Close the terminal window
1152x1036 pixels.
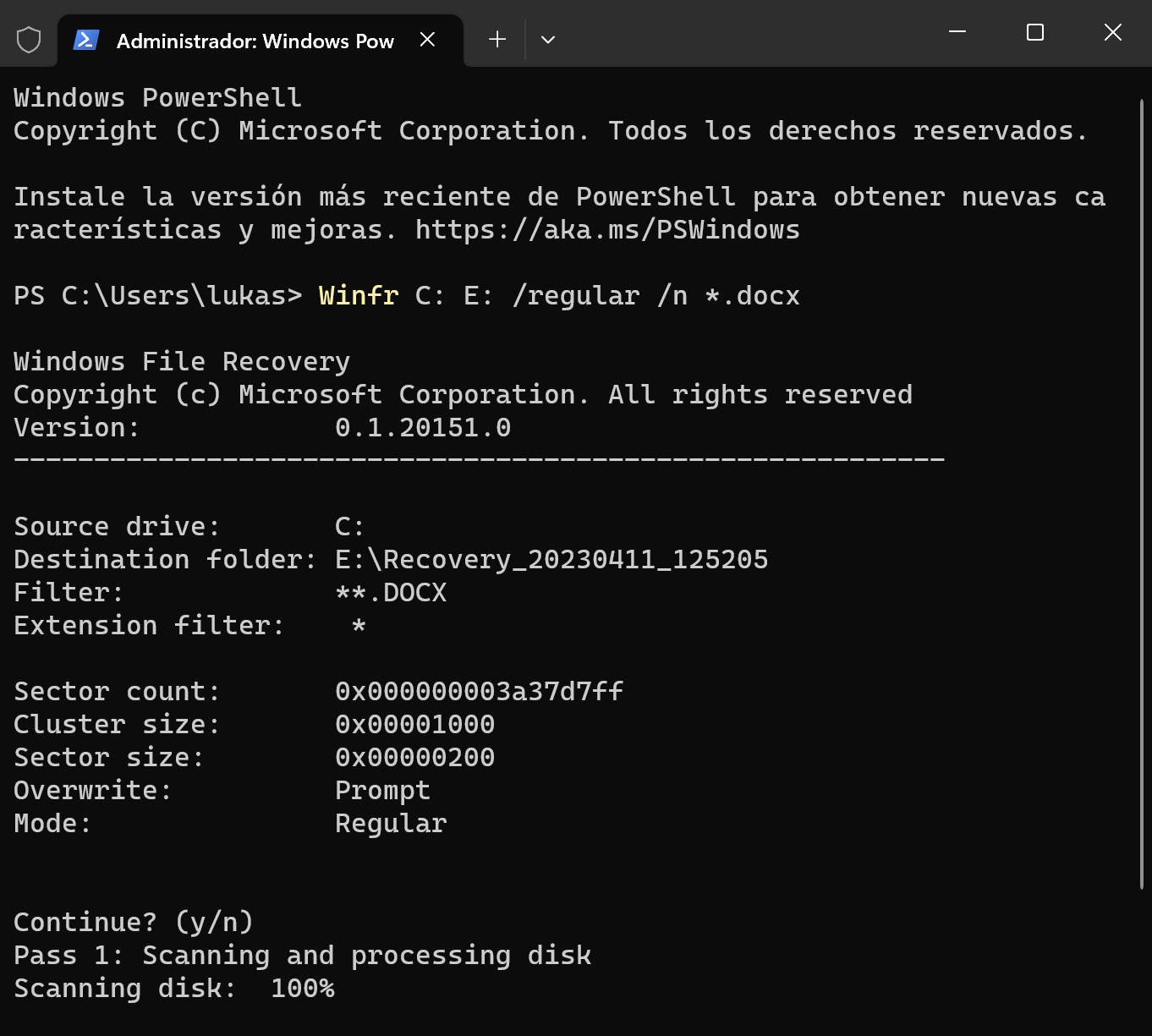click(x=1113, y=32)
